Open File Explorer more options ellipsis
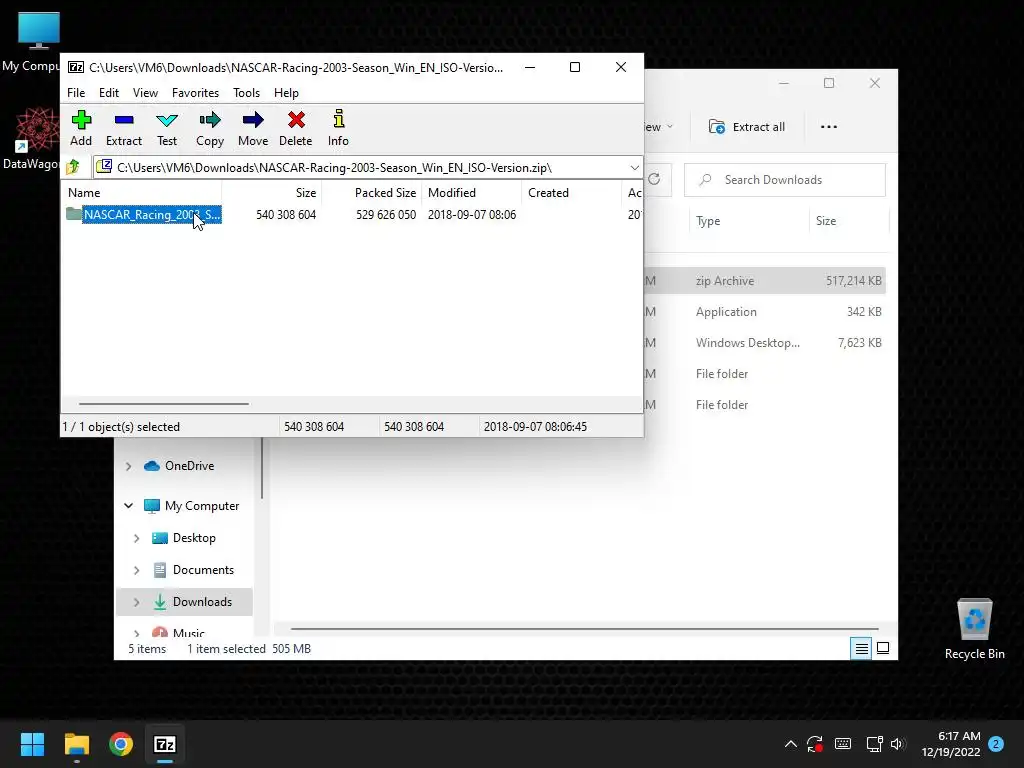The image size is (1024, 768). pyautogui.click(x=828, y=127)
